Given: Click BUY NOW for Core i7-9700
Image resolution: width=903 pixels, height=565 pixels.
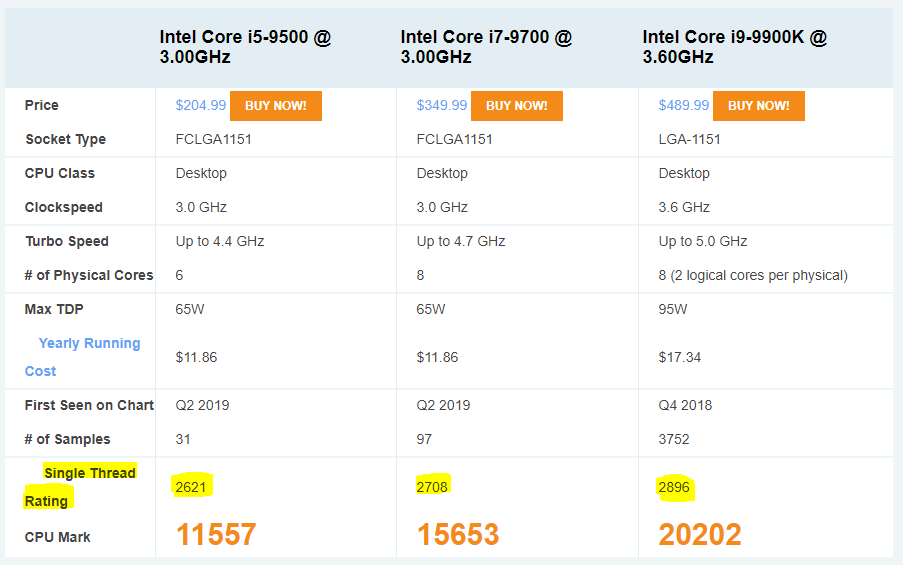Looking at the screenshot, I should (517, 105).
